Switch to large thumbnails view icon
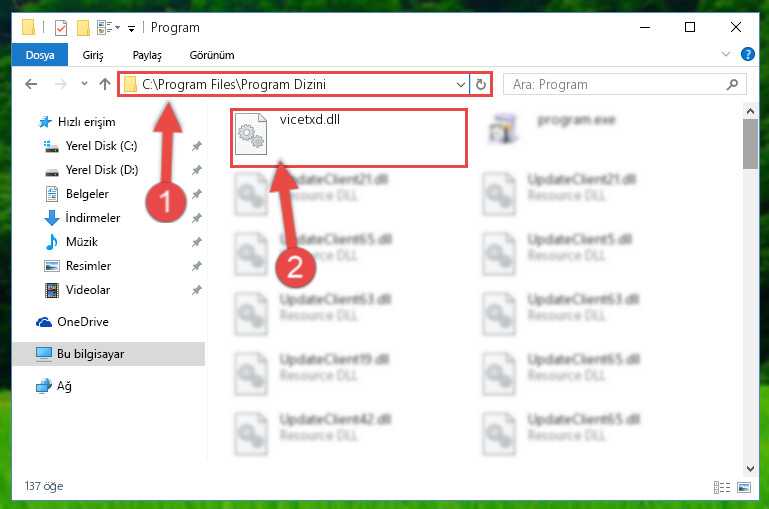Image resolution: width=769 pixels, height=509 pixels. coord(743,487)
